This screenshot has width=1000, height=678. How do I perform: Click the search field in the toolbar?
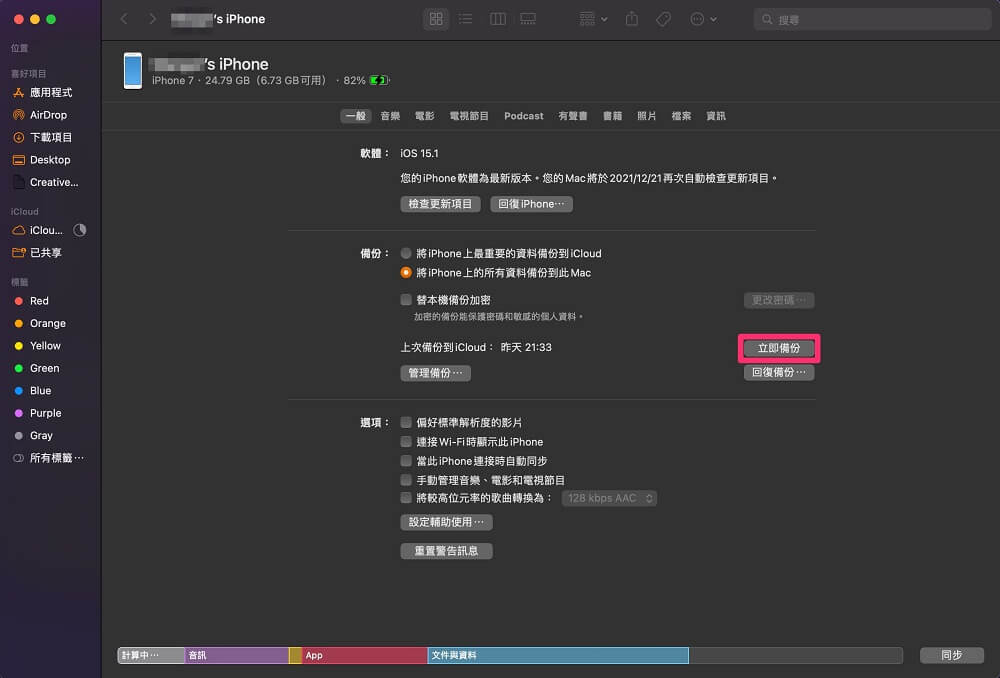pos(871,18)
